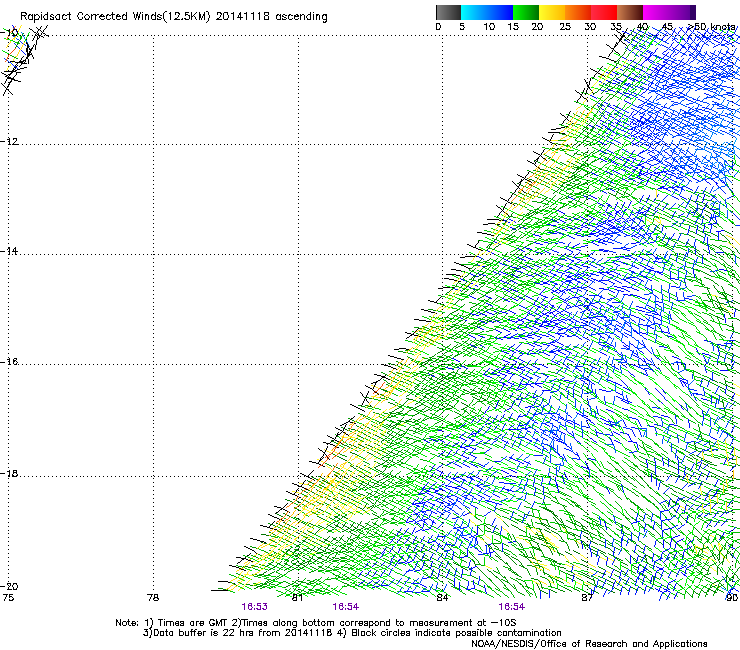
Task: Click the blue 10-15 knots legend segment
Action: (x=500, y=12)
